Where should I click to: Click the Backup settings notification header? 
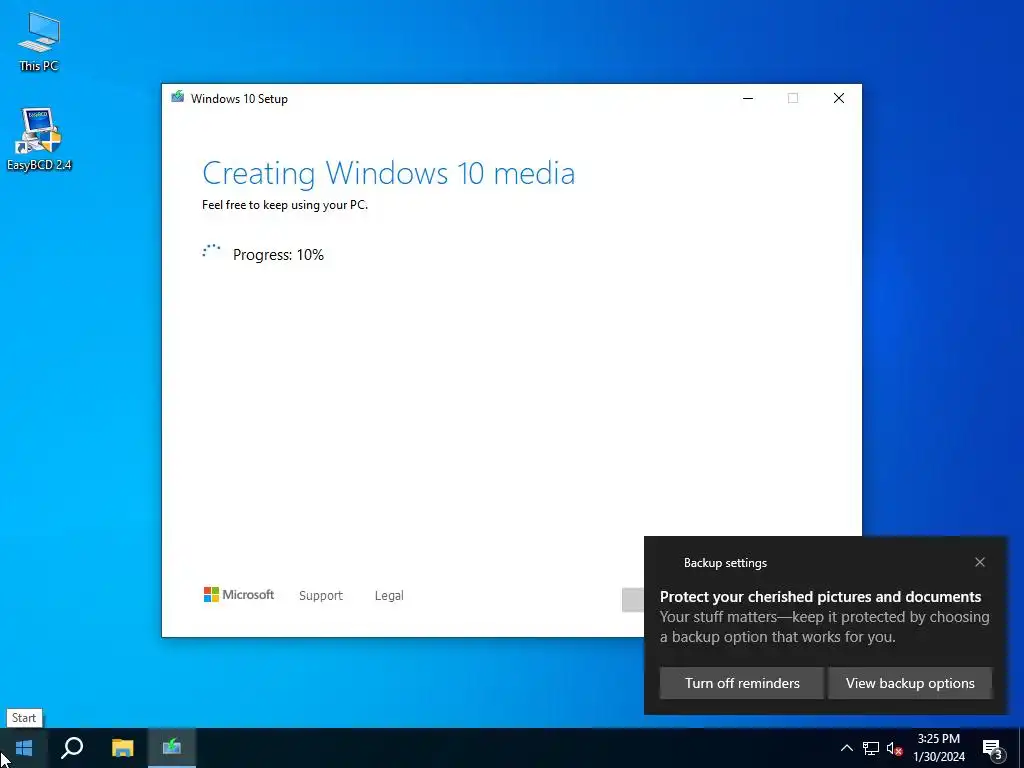point(725,563)
